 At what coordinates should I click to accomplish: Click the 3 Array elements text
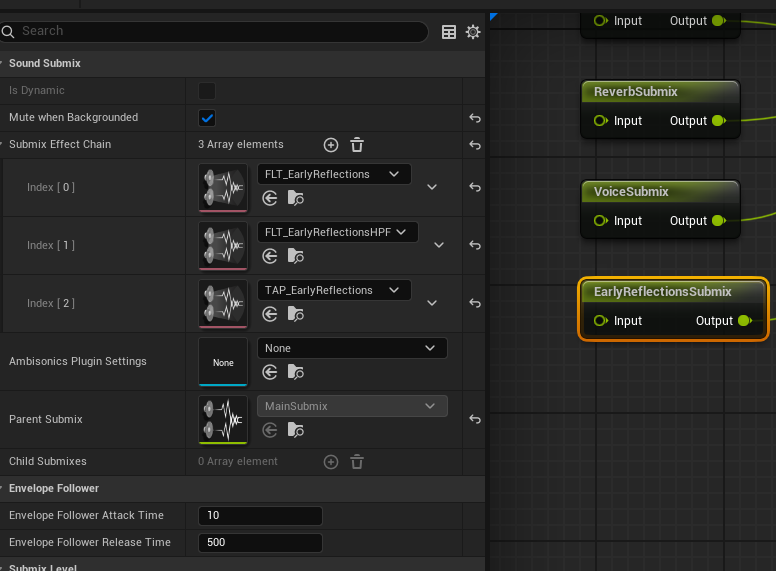(x=241, y=144)
